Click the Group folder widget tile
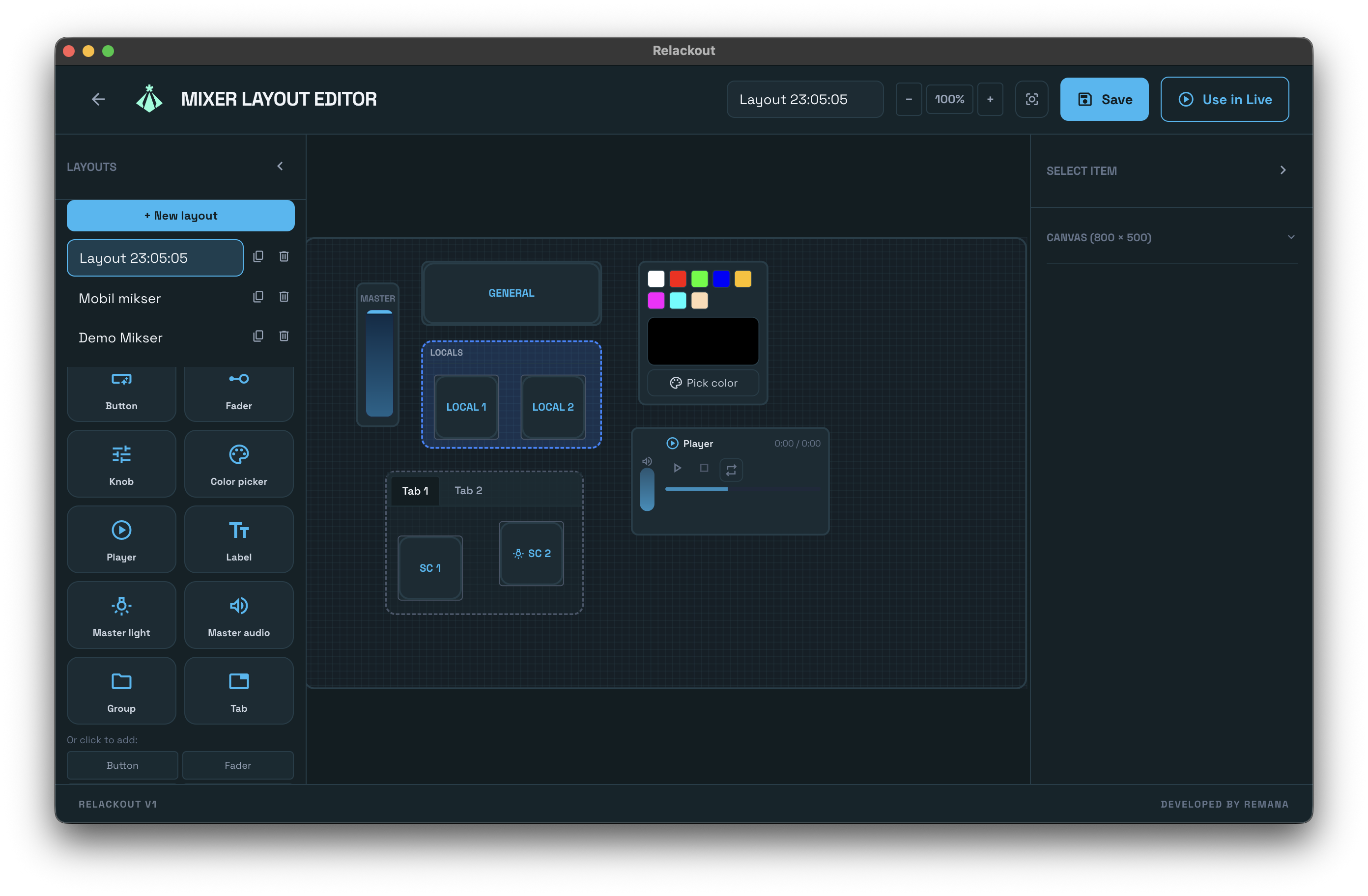Viewport: 1368px width, 896px height. tap(121, 690)
